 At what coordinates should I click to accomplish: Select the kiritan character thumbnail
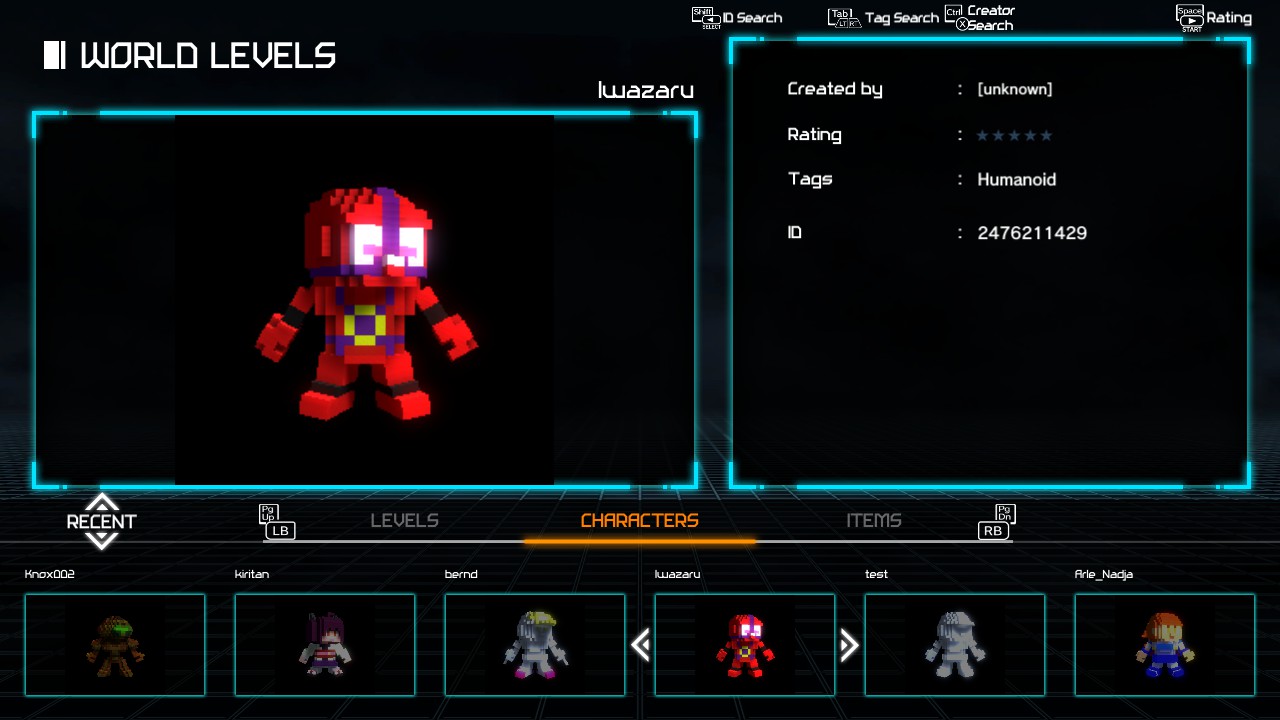[325, 645]
